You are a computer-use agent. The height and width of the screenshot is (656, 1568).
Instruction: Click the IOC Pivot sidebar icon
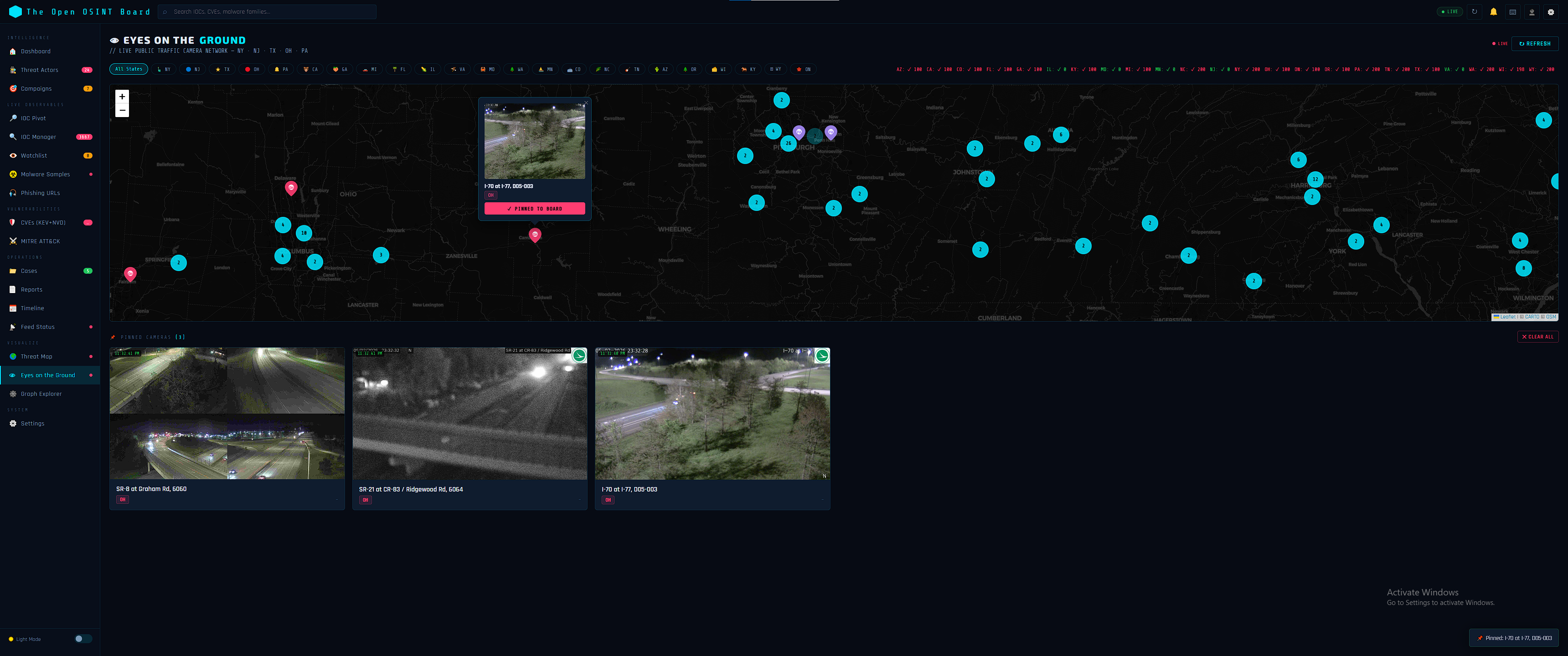point(13,118)
